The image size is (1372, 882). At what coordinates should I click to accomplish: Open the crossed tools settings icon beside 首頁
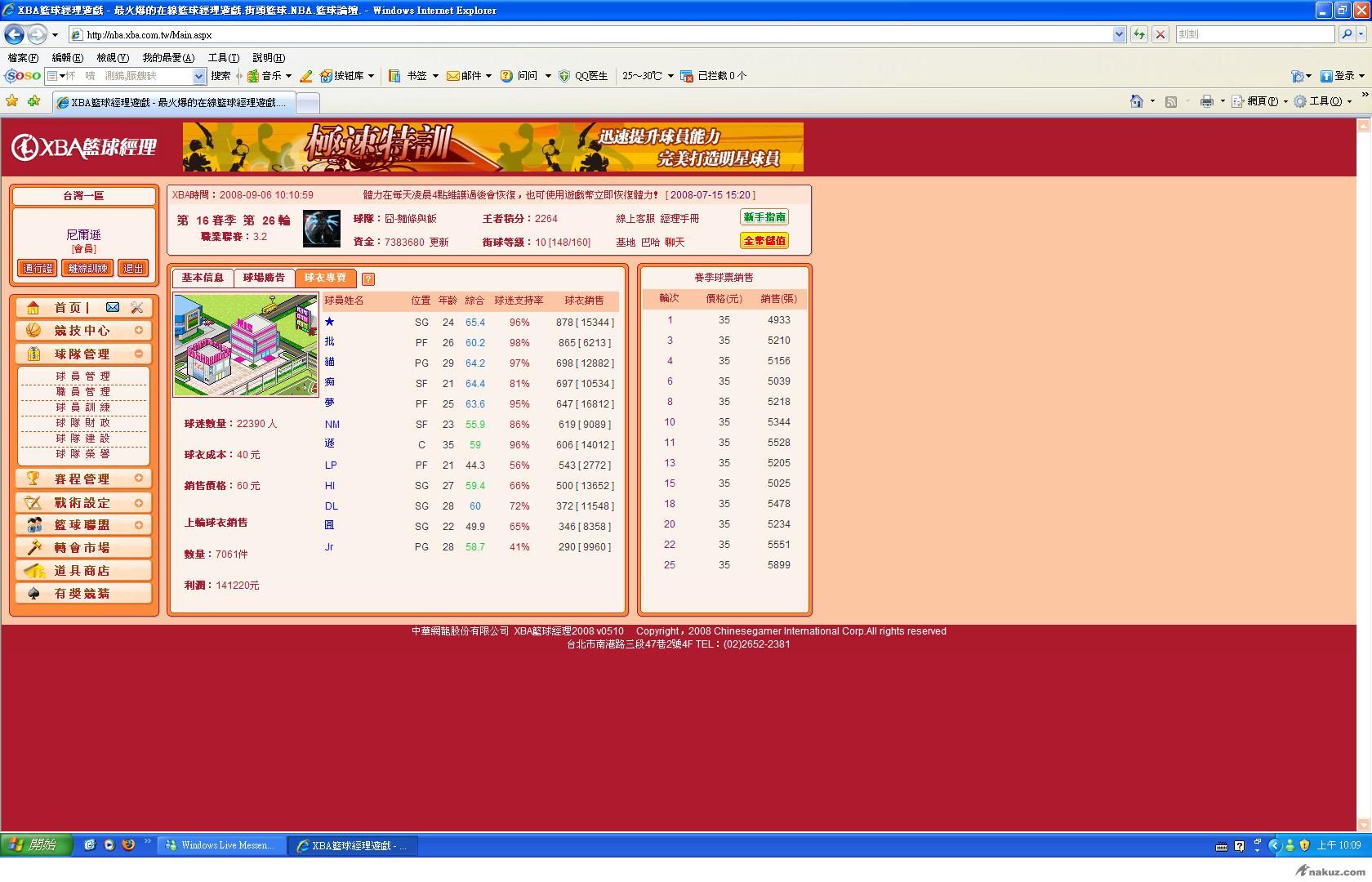(x=136, y=307)
